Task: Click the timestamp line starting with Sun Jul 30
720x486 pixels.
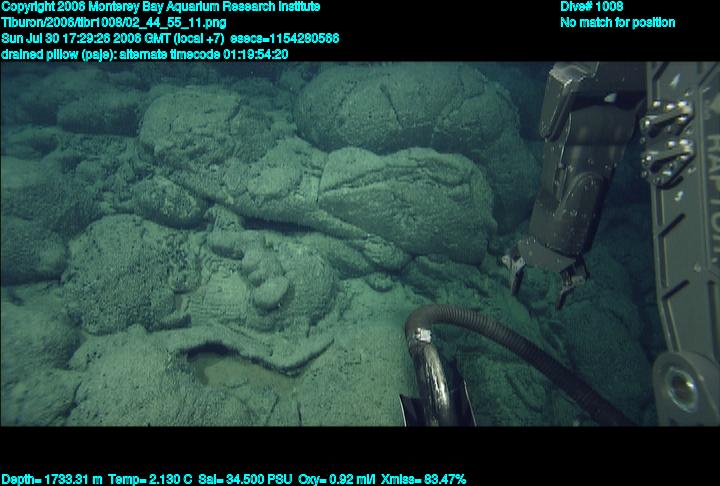Action: [170, 38]
